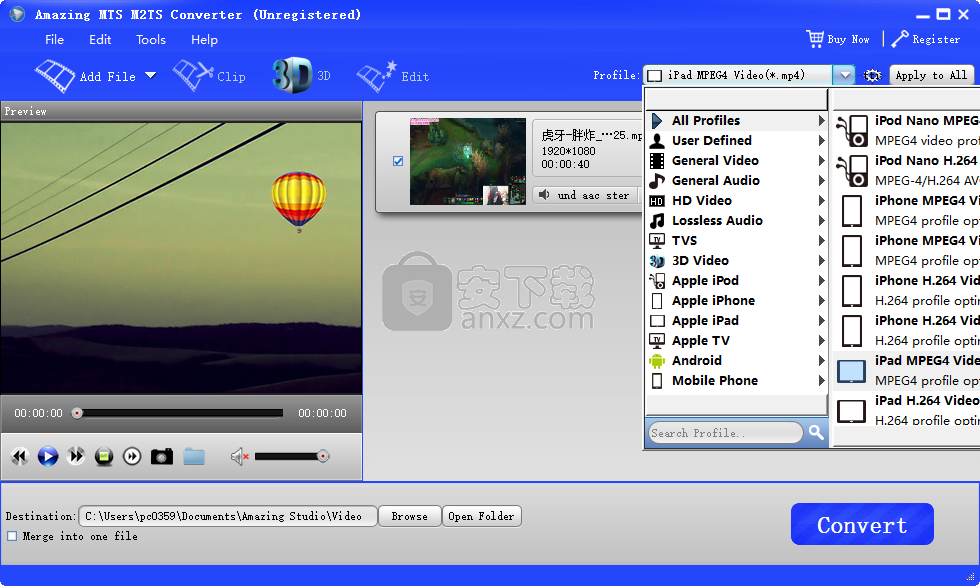
Task: Click Browse to change destination folder
Action: [409, 516]
